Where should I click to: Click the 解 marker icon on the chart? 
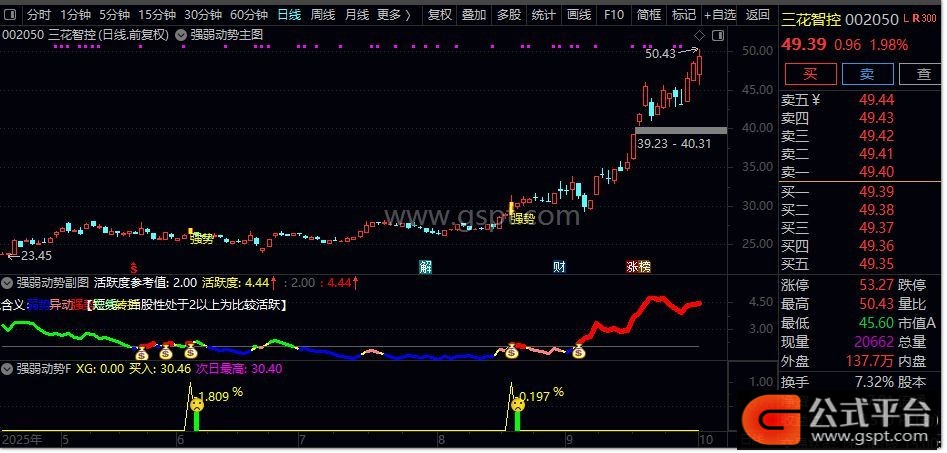(426, 267)
